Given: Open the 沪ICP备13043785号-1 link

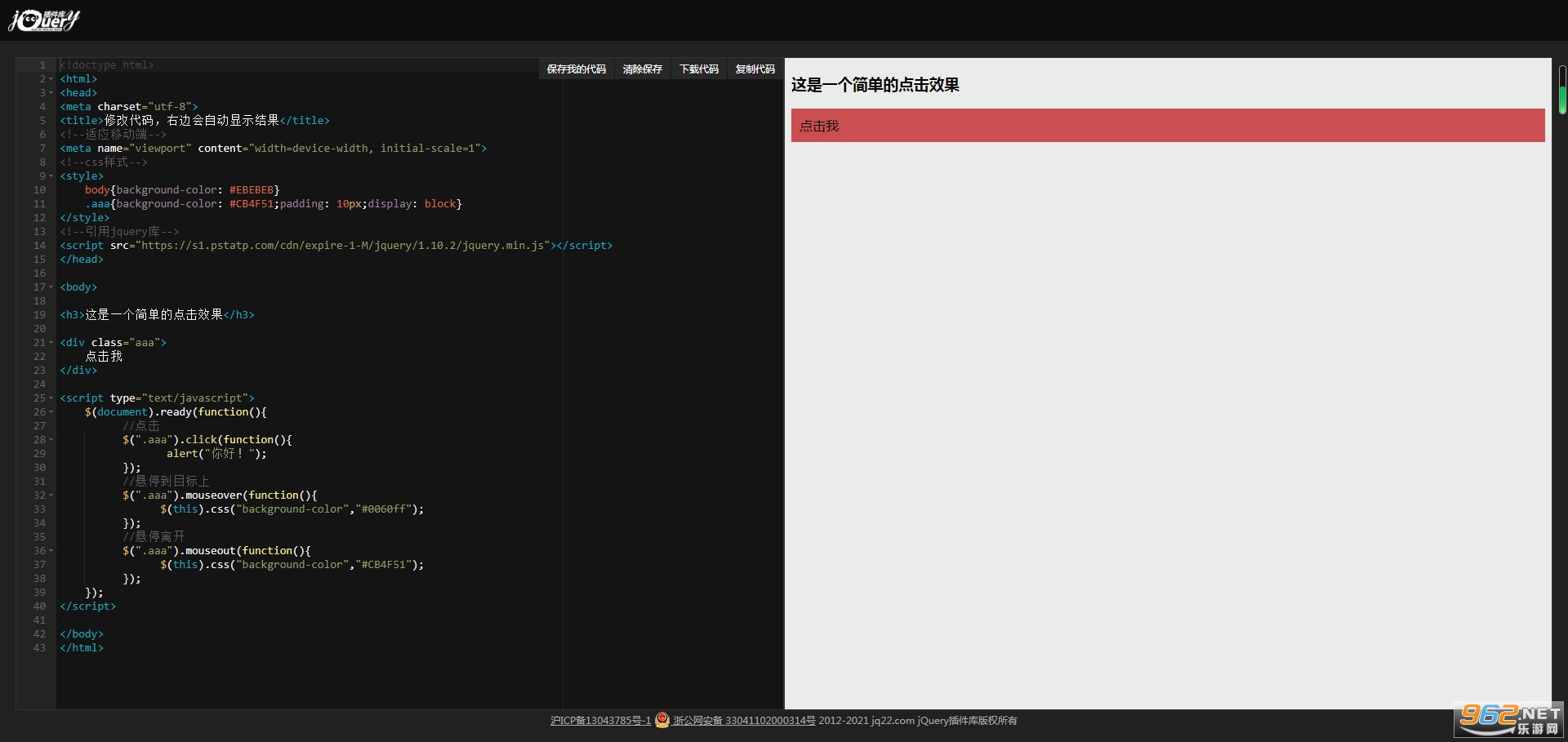Looking at the screenshot, I should [600, 721].
